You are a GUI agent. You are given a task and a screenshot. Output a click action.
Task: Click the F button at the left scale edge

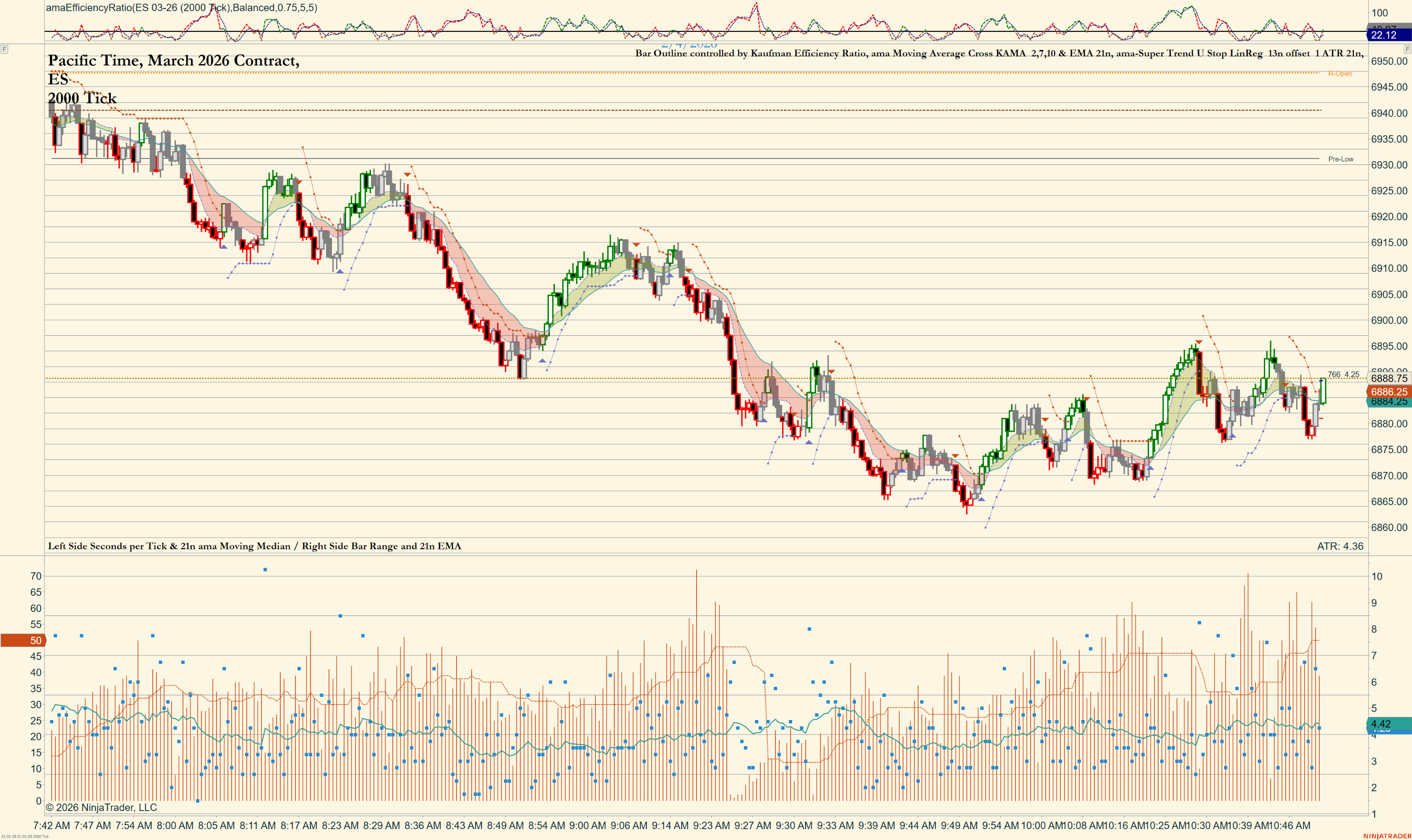coord(4,49)
